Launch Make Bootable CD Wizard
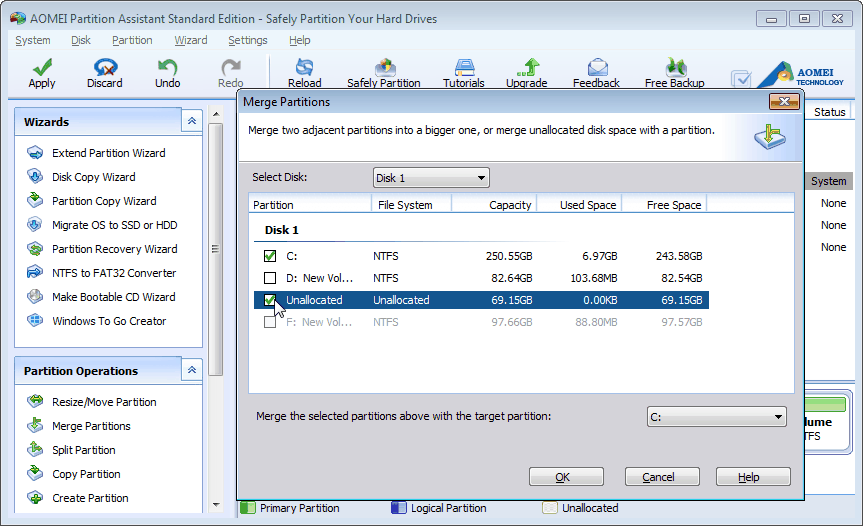Screen dimensions: 863x526 pos(113,297)
